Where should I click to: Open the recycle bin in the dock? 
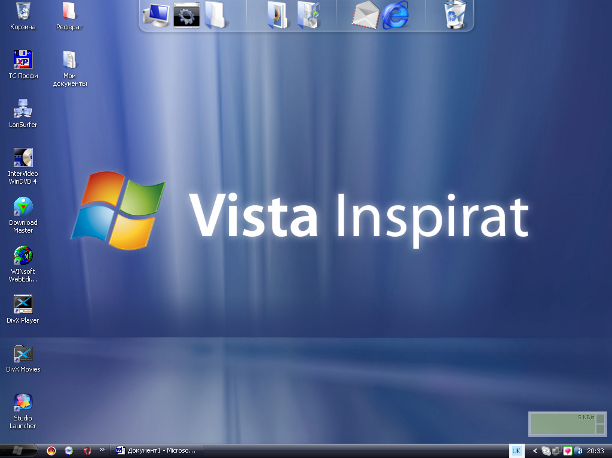pos(455,14)
